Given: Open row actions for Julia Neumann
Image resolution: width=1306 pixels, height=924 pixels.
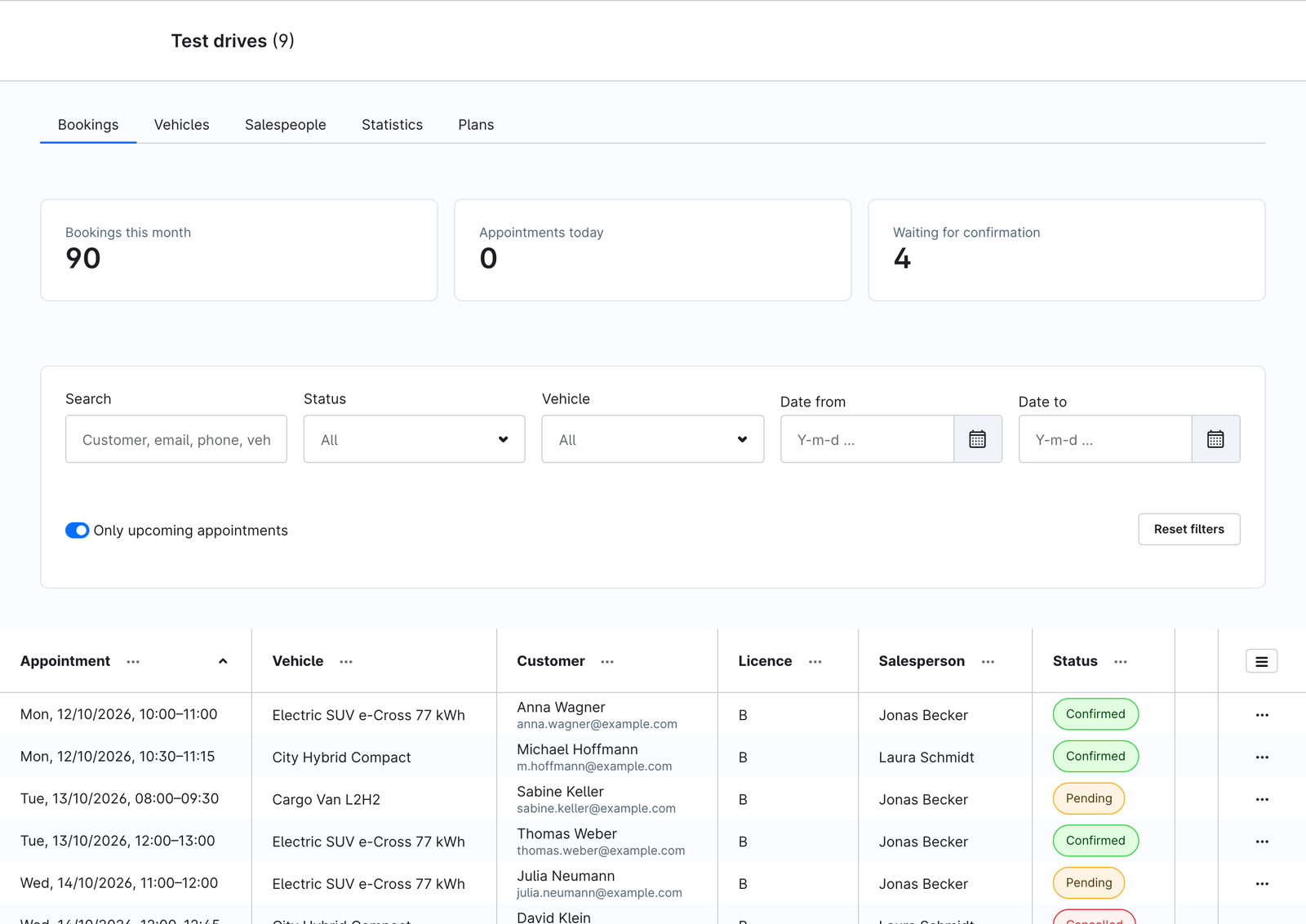Looking at the screenshot, I should [x=1262, y=884].
